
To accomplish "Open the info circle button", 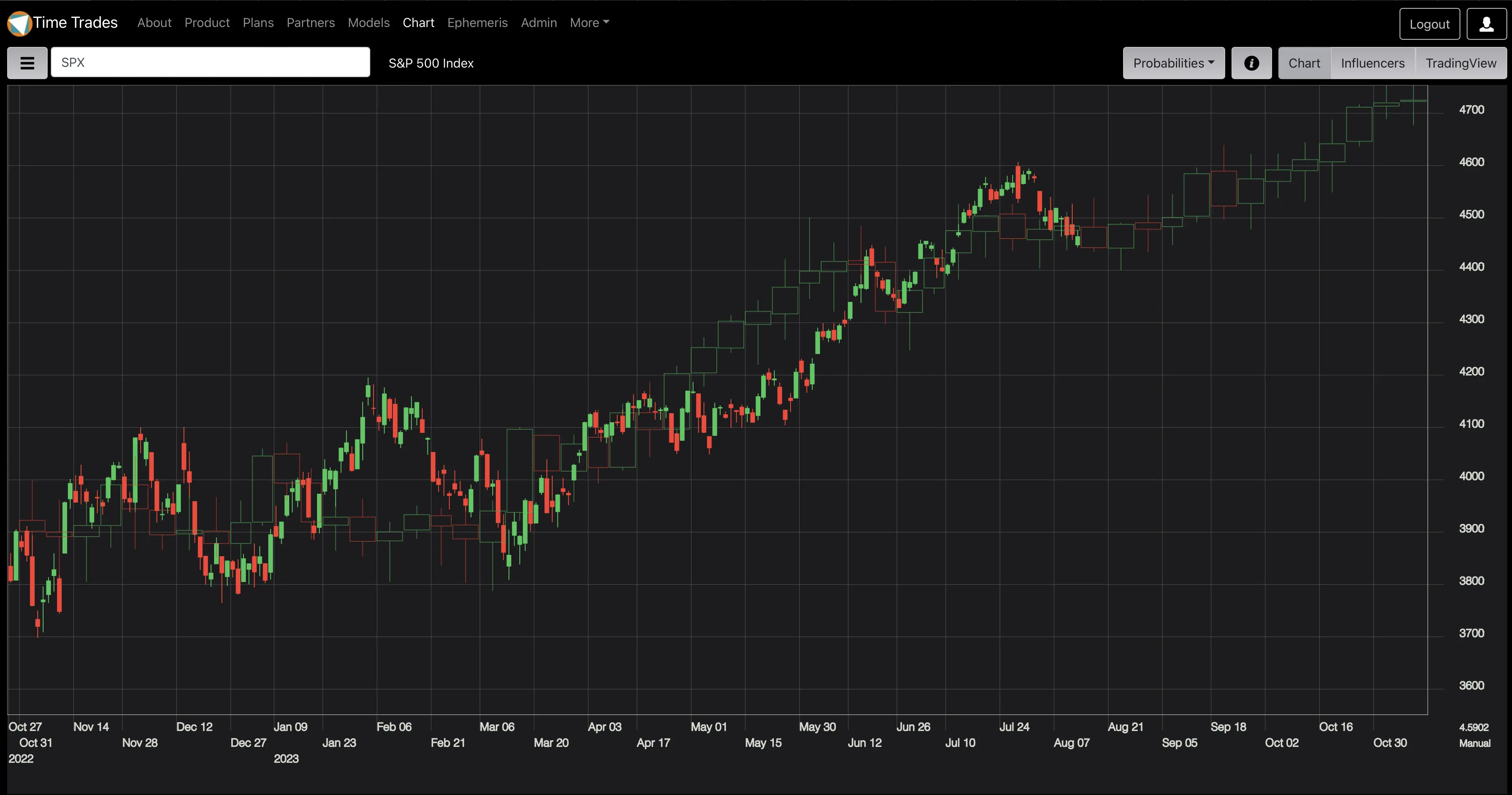I will coord(1251,63).
